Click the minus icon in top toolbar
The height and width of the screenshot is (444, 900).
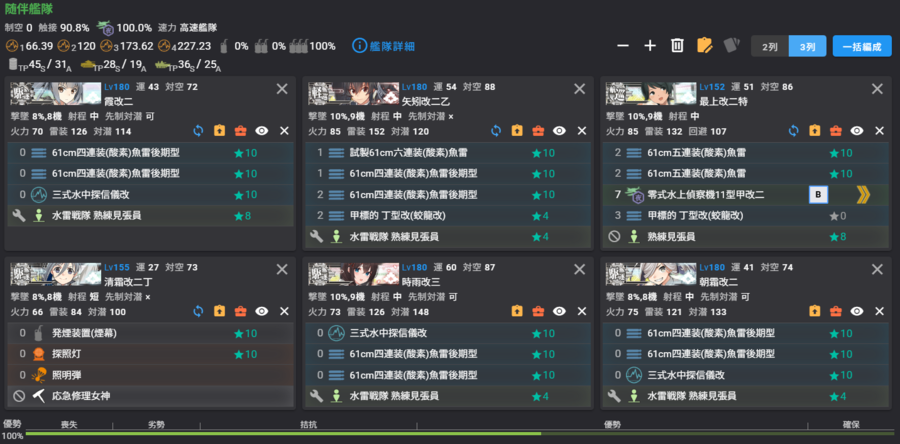click(x=623, y=46)
